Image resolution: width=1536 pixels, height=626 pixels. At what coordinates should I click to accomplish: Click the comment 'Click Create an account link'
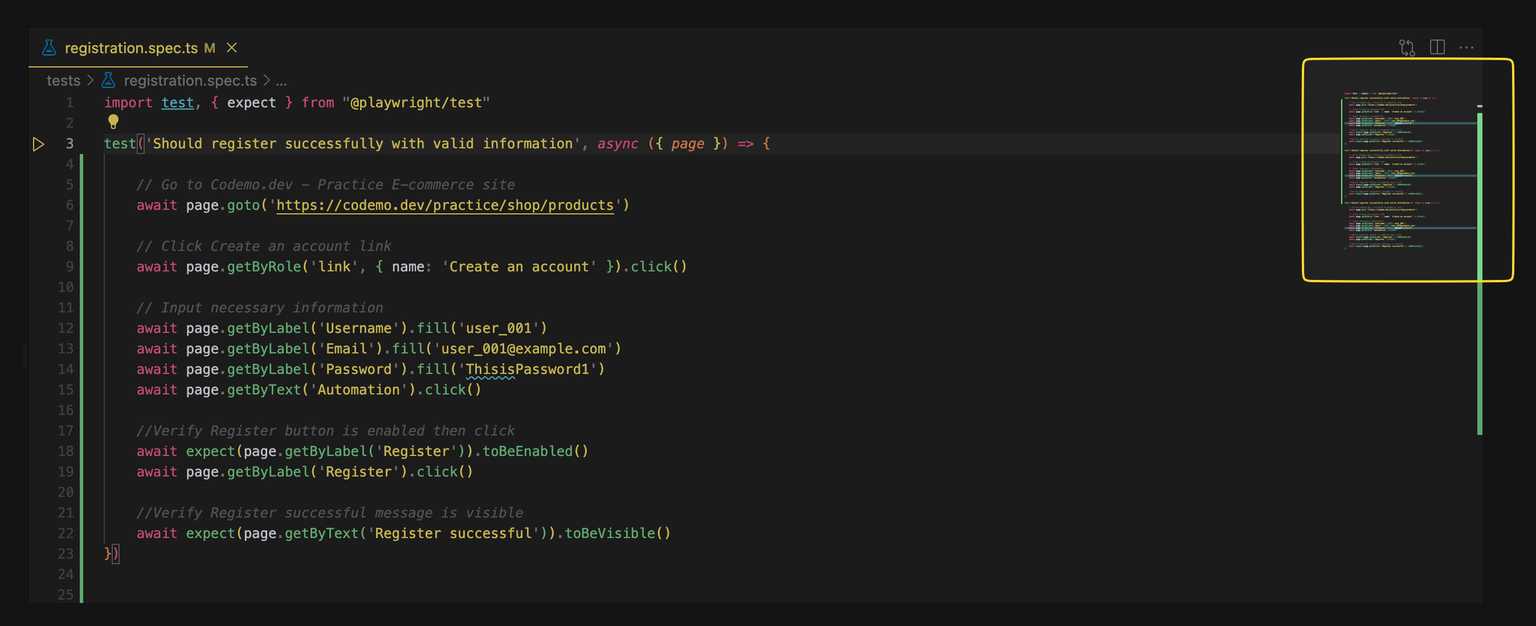[x=264, y=246]
